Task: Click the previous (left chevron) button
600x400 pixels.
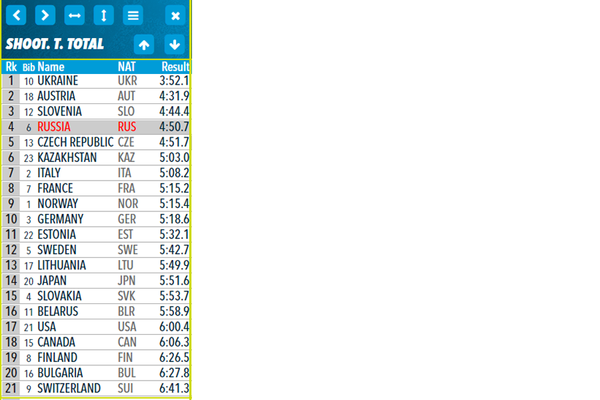Action: tap(16, 15)
